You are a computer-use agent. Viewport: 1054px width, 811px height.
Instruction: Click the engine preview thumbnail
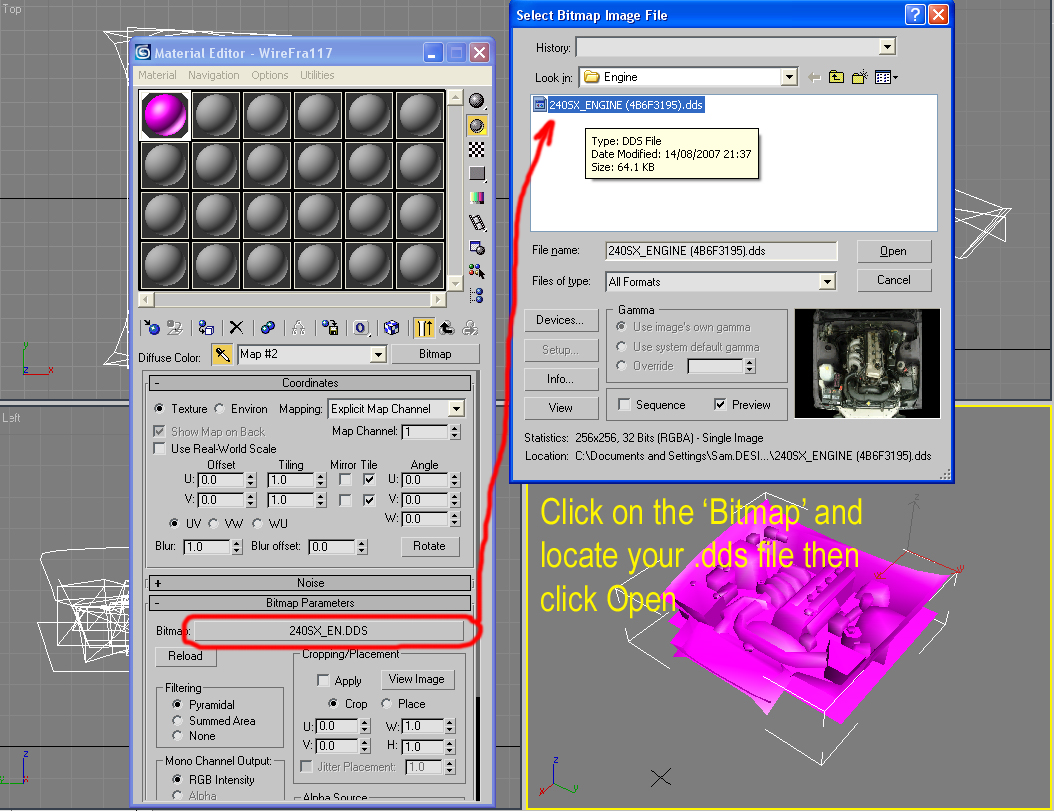point(867,363)
